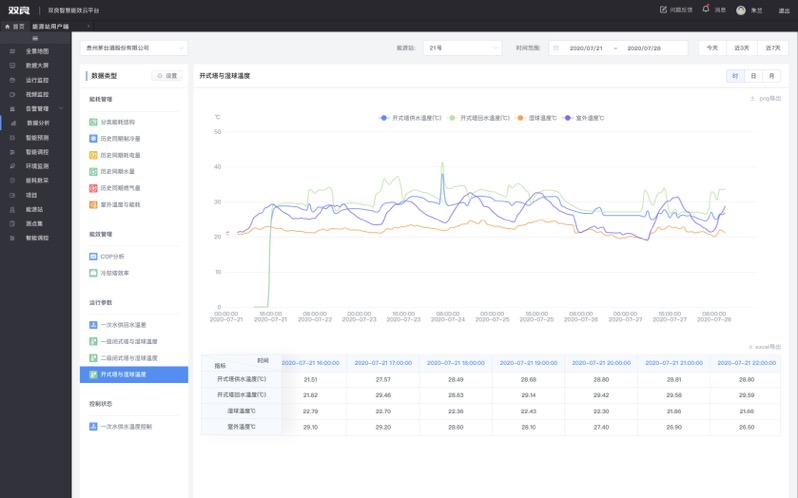798x498 pixels.
Task: Click the COP分析 icon
Action: [x=93, y=256]
